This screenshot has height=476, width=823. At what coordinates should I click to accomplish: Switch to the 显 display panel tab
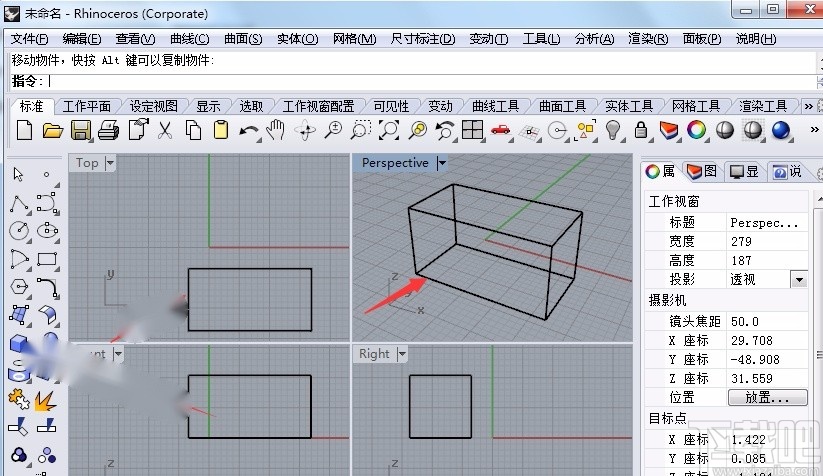(x=744, y=172)
